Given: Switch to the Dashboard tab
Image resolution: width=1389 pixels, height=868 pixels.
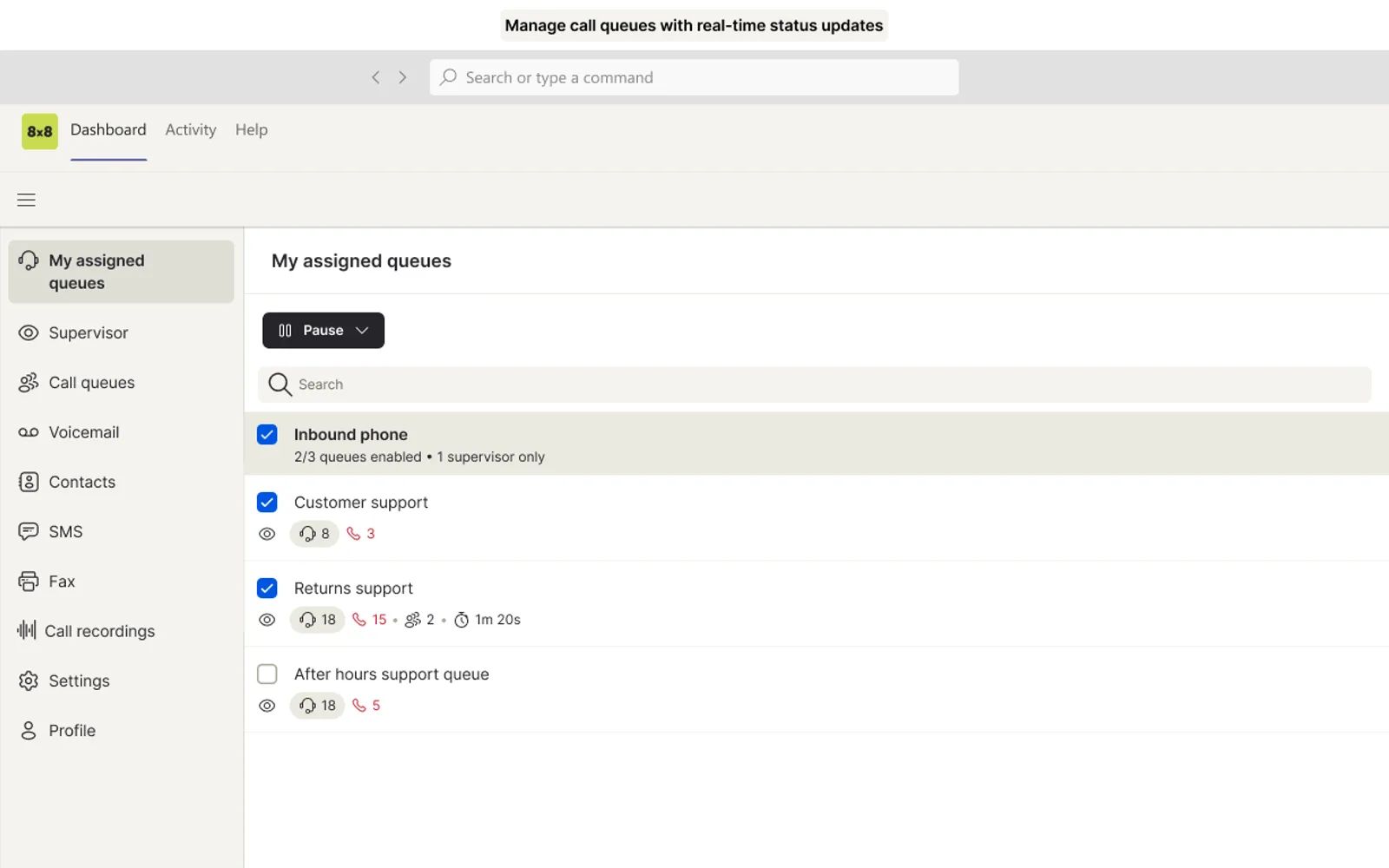Looking at the screenshot, I should pyautogui.click(x=109, y=130).
